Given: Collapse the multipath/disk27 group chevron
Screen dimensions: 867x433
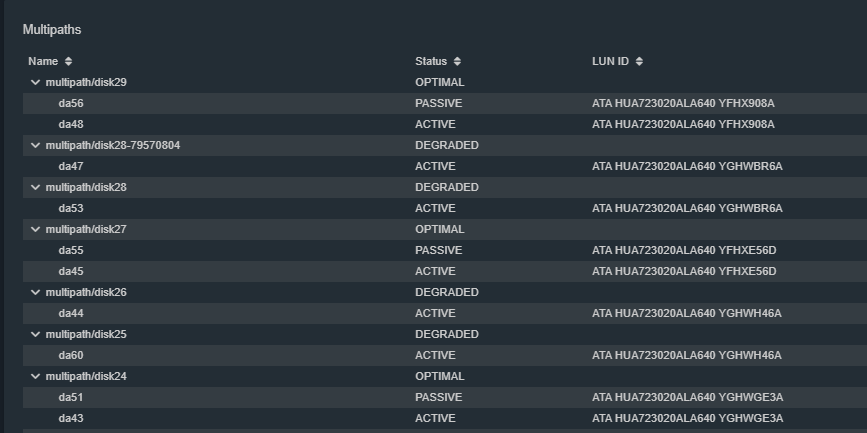Looking at the screenshot, I should pos(35,229).
